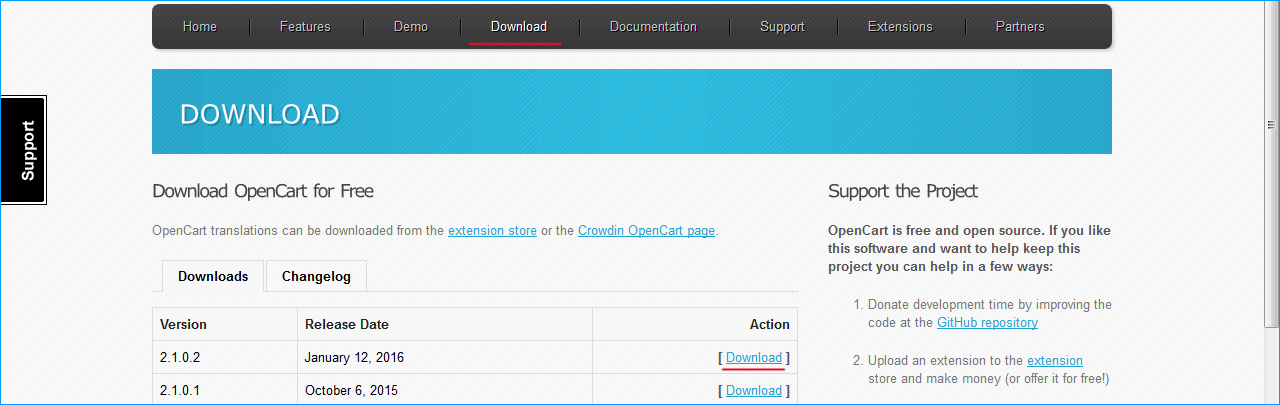Download OpenCart version 2.1.0.2
The height and width of the screenshot is (405, 1280).
coord(754,358)
